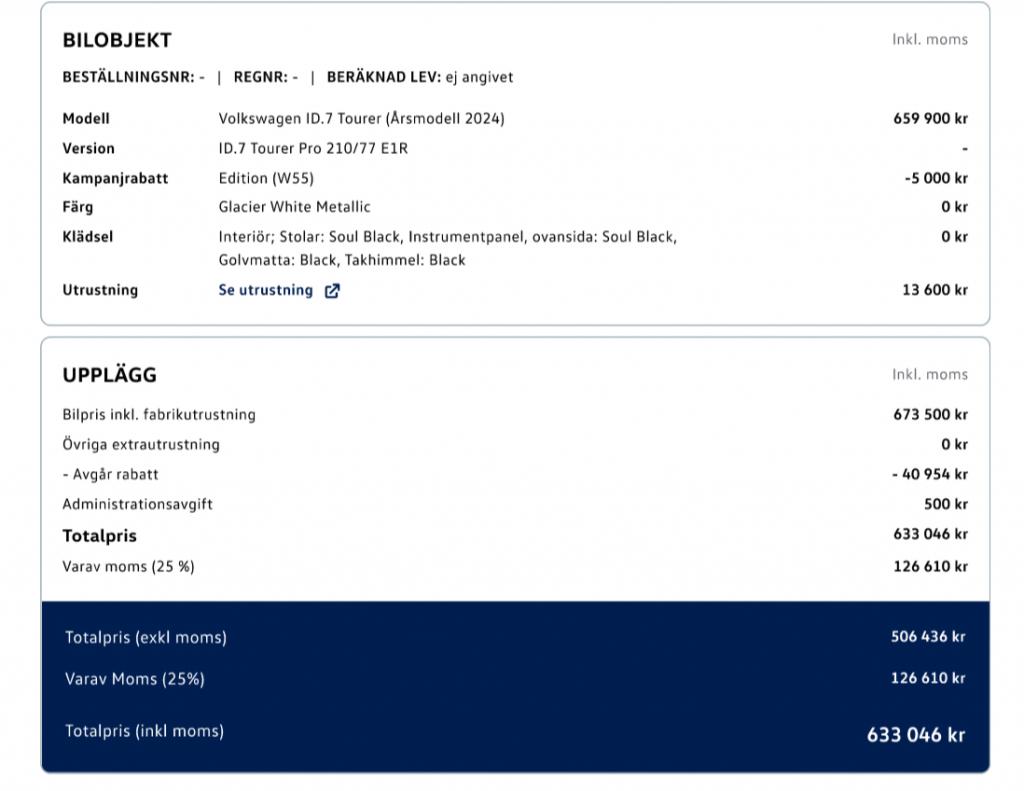The height and width of the screenshot is (791, 1024).
Task: Click the ID.7 Tourer Pro version text
Action: pyautogui.click(x=313, y=148)
